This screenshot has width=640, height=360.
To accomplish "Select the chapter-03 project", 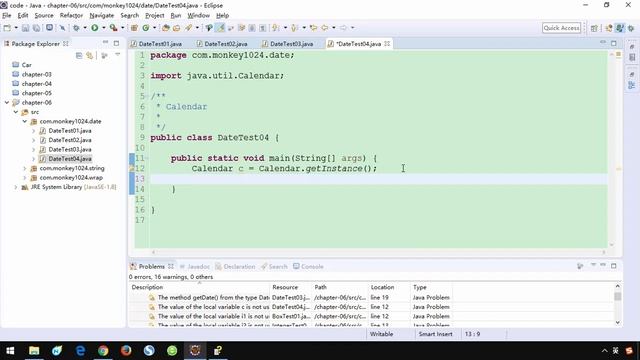I will click(37, 74).
